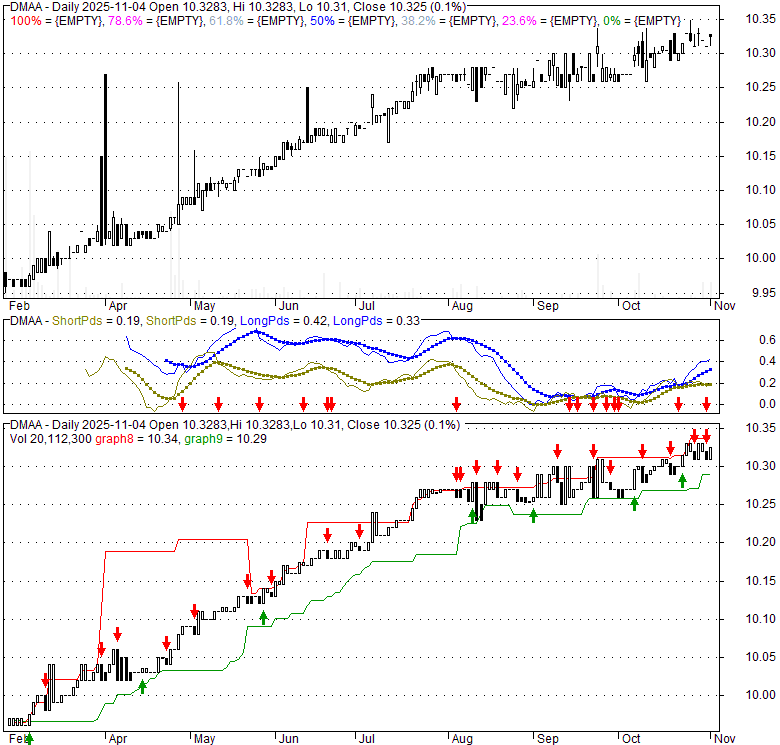780x745 pixels.
Task: Click the 0.4 value on indicator pane axis
Action: pyautogui.click(x=767, y=361)
